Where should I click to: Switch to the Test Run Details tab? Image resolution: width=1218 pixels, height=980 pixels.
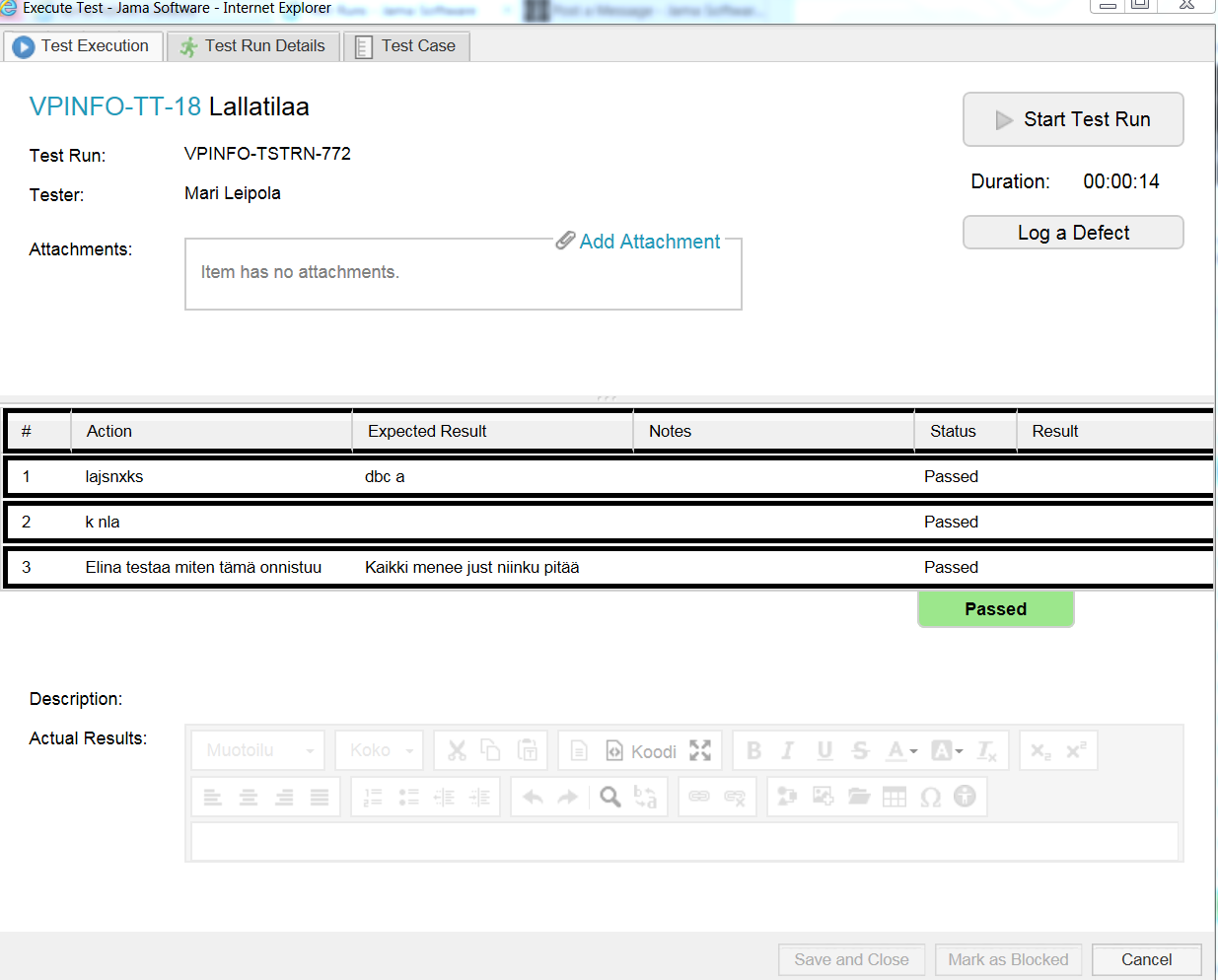[253, 46]
